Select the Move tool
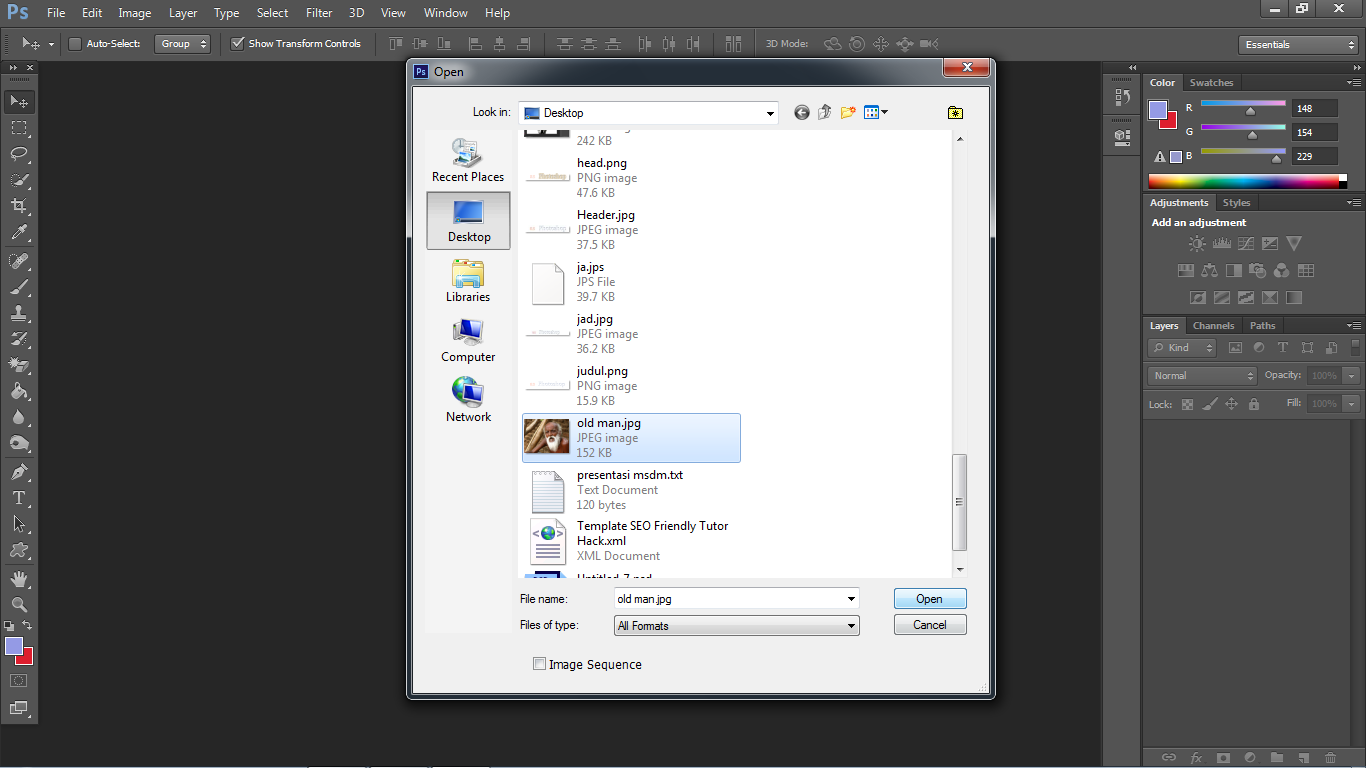Viewport: 1366px width, 768px height. (19, 102)
